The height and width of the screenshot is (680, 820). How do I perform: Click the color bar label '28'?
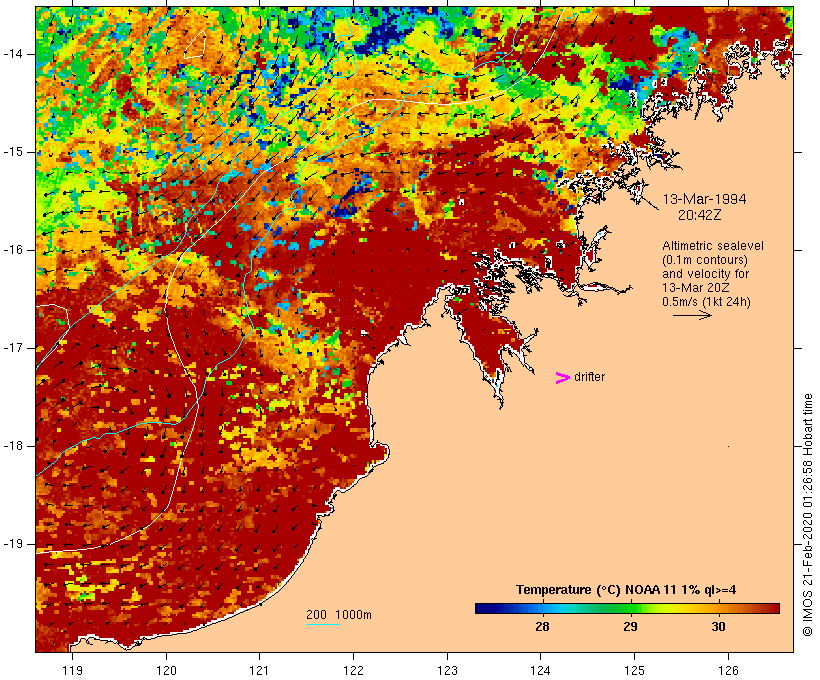pyautogui.click(x=542, y=626)
